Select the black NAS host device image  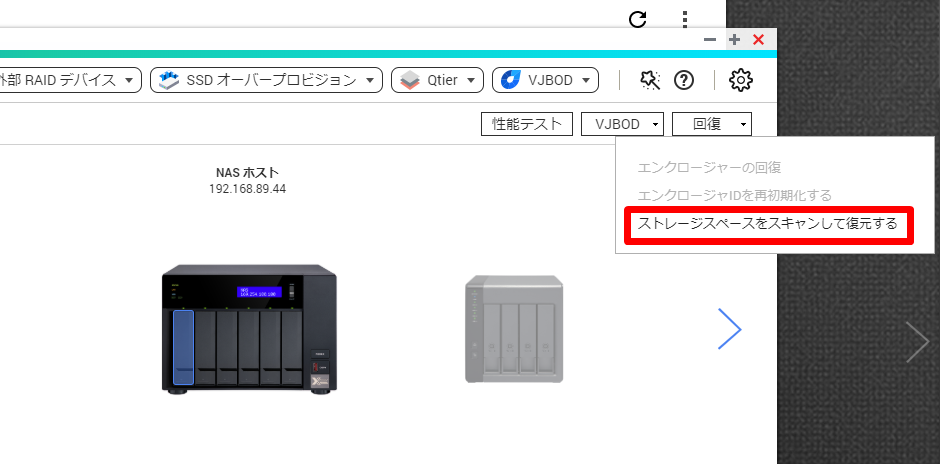coord(247,328)
